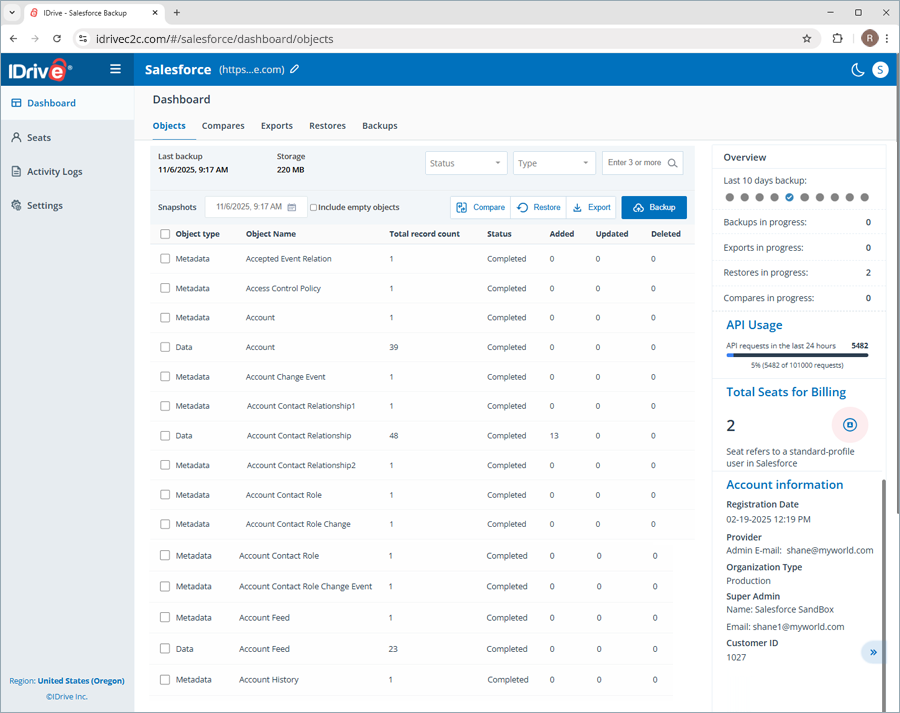Start a Backup with the blue button
The height and width of the screenshot is (713, 900).
pos(654,207)
